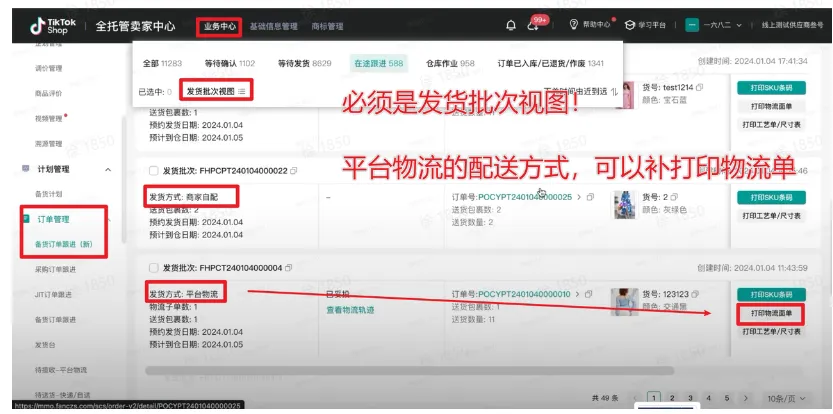Open 待揽收-平台物流 in the sidebar
The height and width of the screenshot is (414, 833).
(61, 370)
